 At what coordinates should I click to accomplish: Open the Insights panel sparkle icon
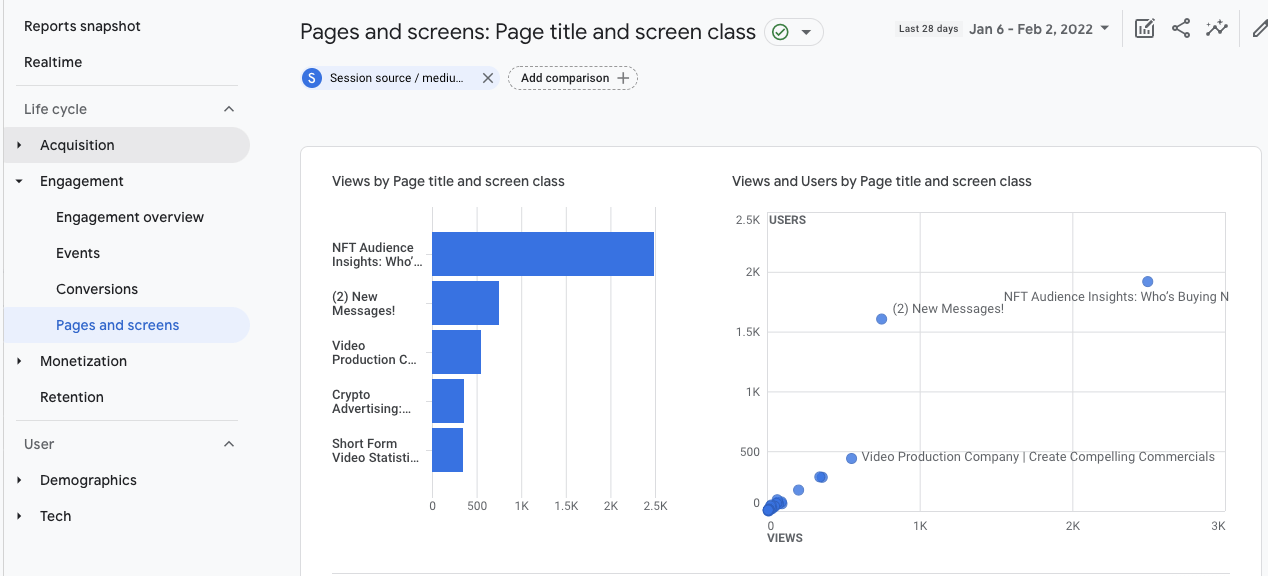(x=1217, y=29)
